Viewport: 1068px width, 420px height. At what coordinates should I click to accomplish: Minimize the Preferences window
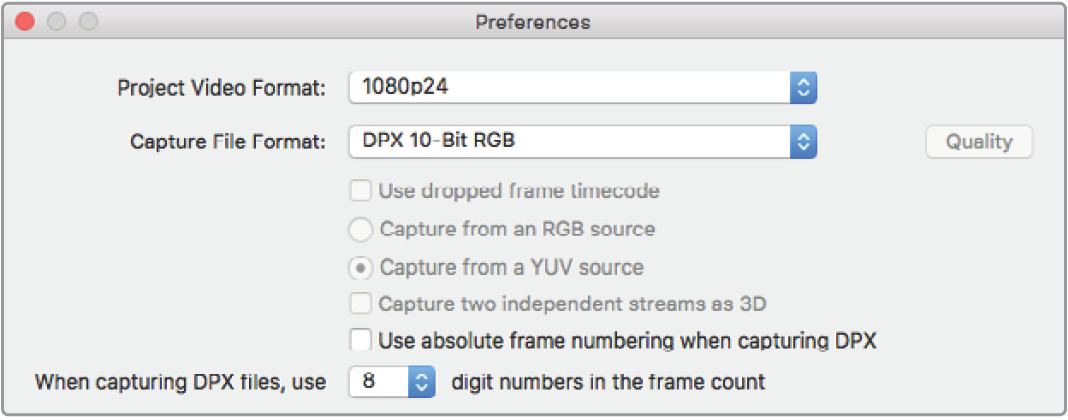pyautogui.click(x=57, y=21)
